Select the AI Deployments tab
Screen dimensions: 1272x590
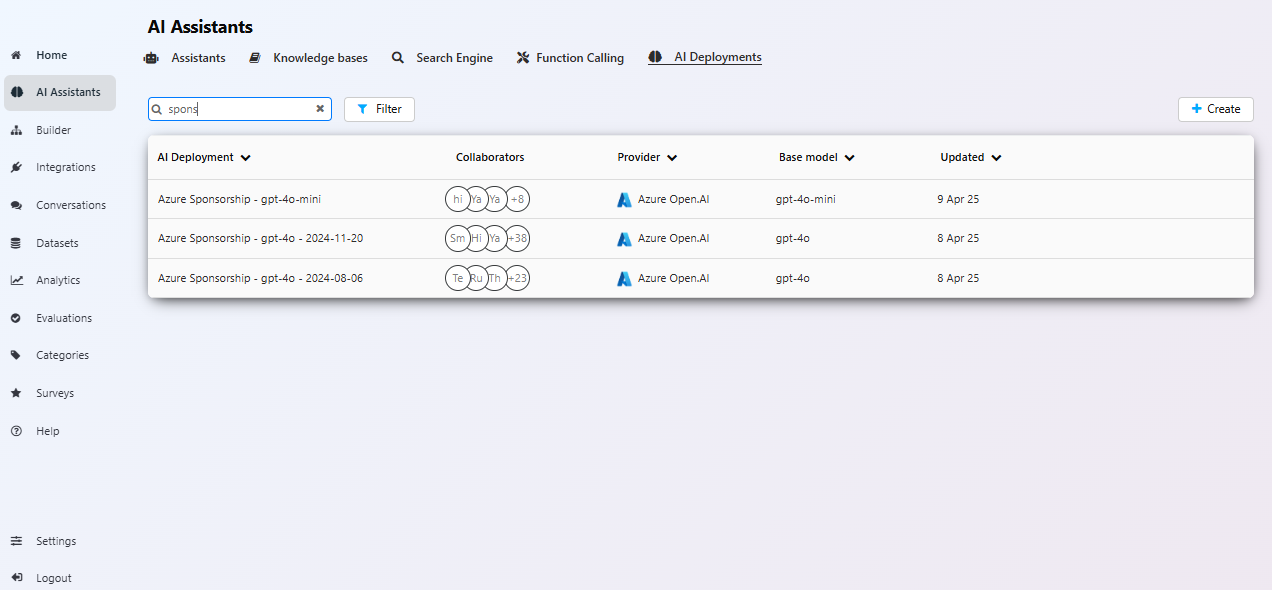pos(705,58)
